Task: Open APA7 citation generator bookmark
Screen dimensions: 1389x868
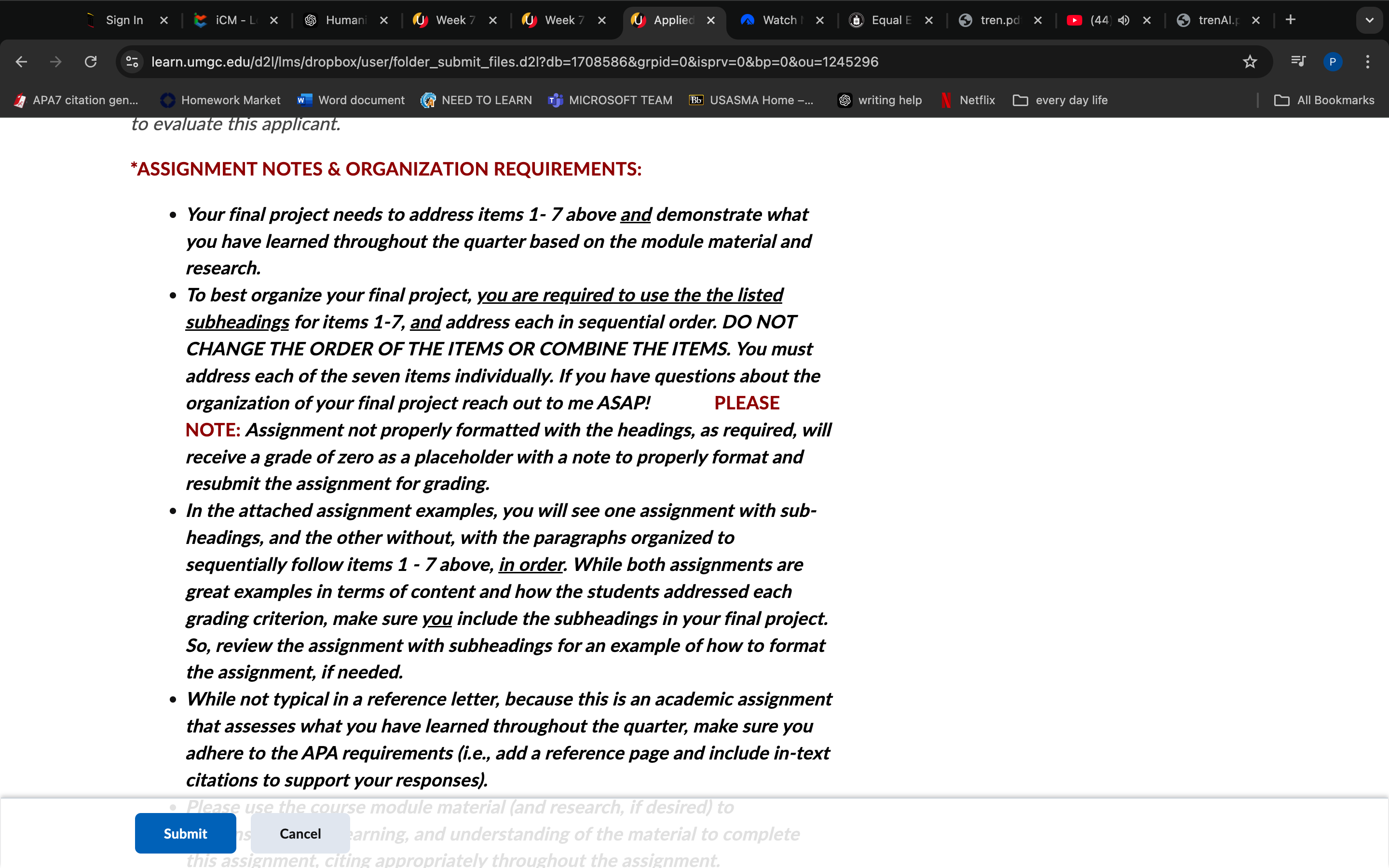Action: tap(77, 100)
